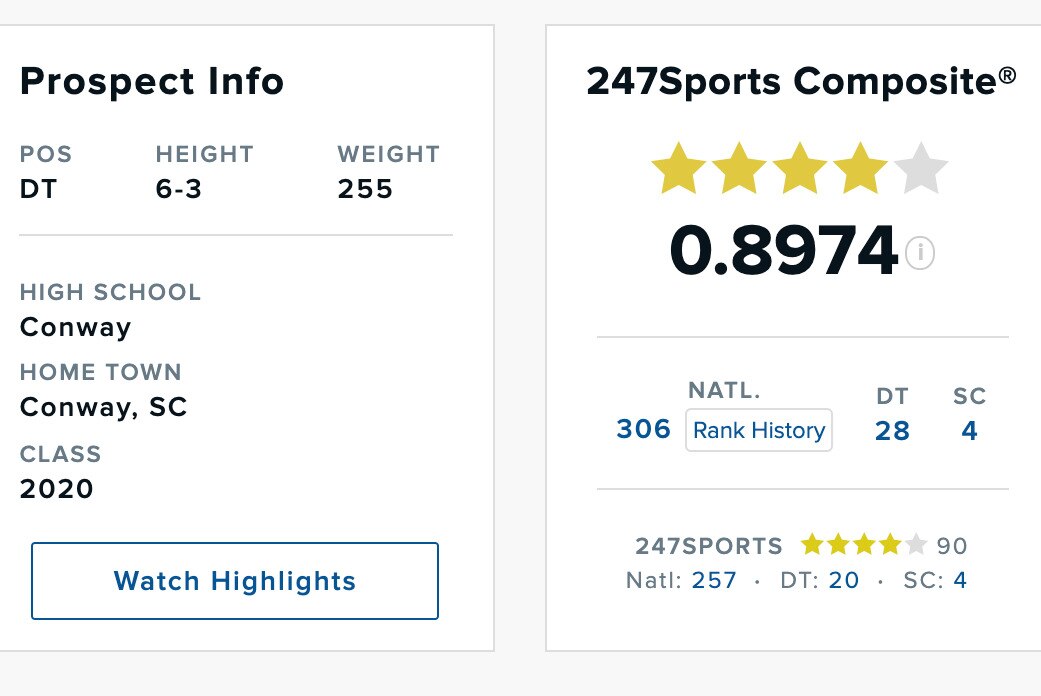Open the composite SC rank under NATL. row

pyautogui.click(x=969, y=431)
